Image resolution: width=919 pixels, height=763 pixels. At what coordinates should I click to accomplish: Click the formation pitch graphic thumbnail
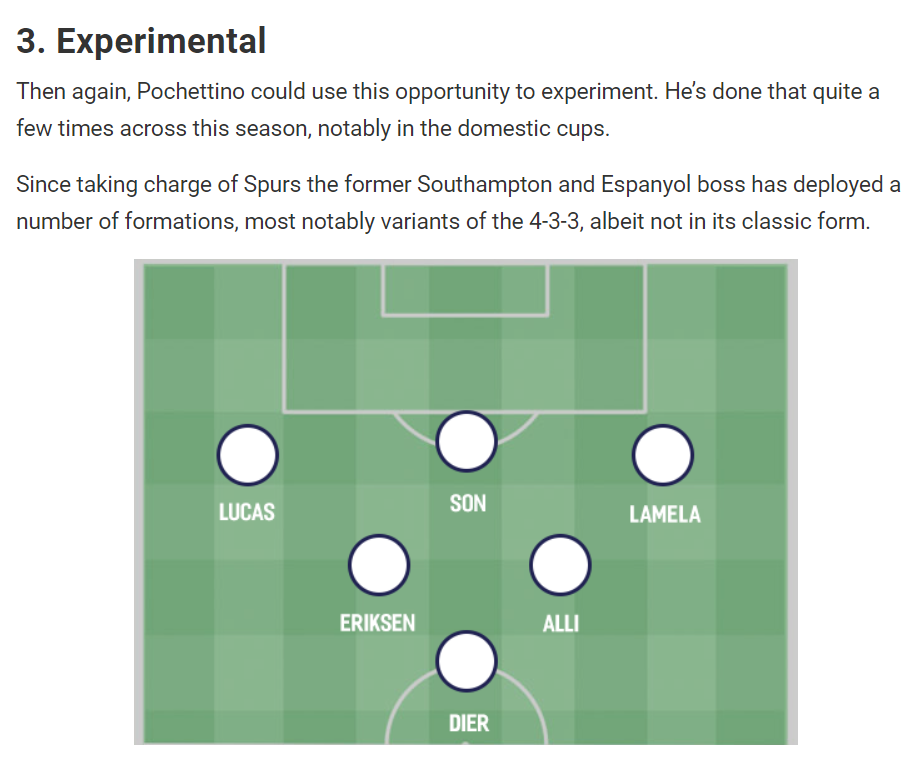(x=466, y=502)
